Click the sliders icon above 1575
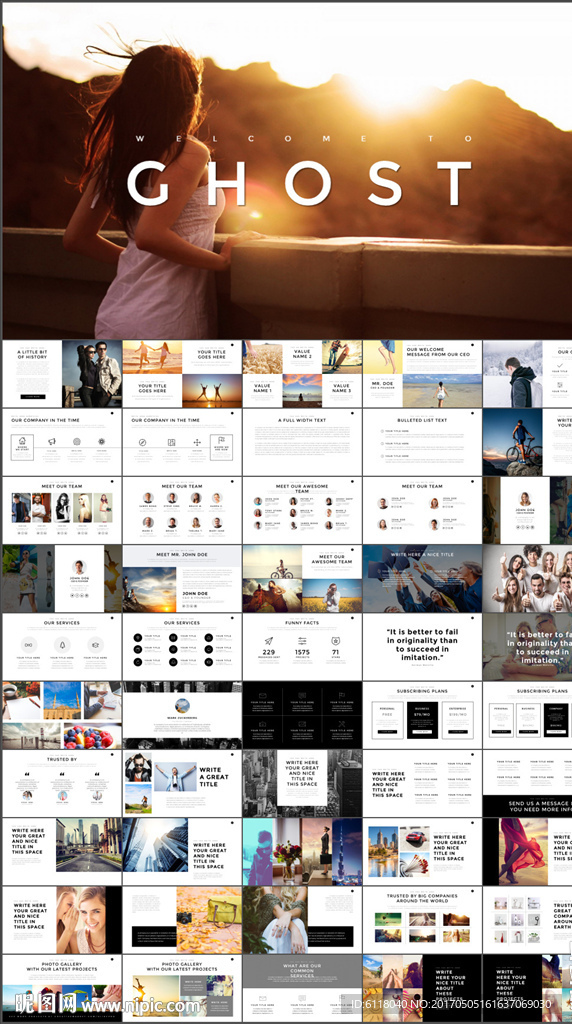Image resolution: width=572 pixels, height=1024 pixels. tap(302, 641)
